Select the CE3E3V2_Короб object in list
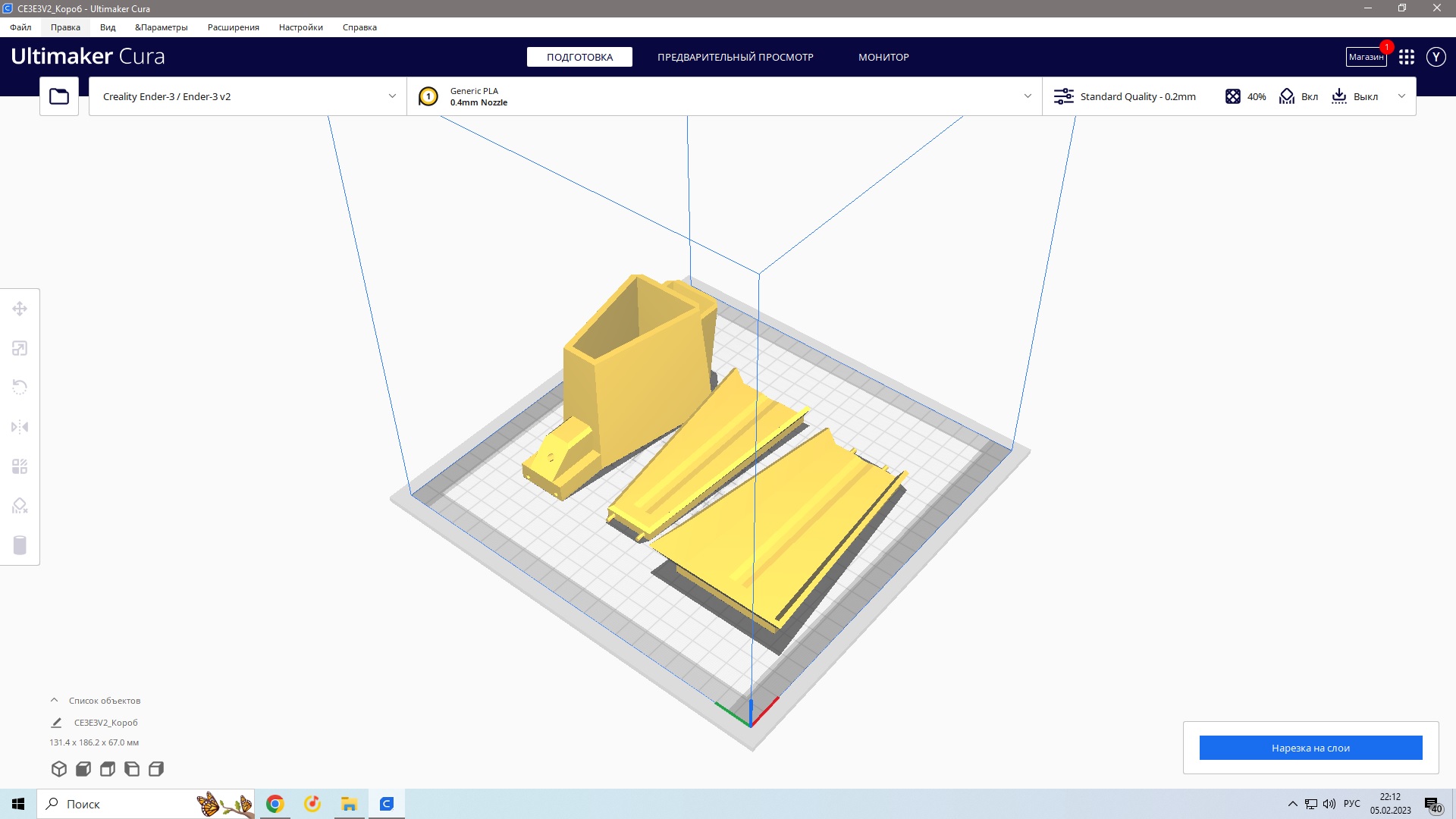This screenshot has height=819, width=1456. pos(105,723)
